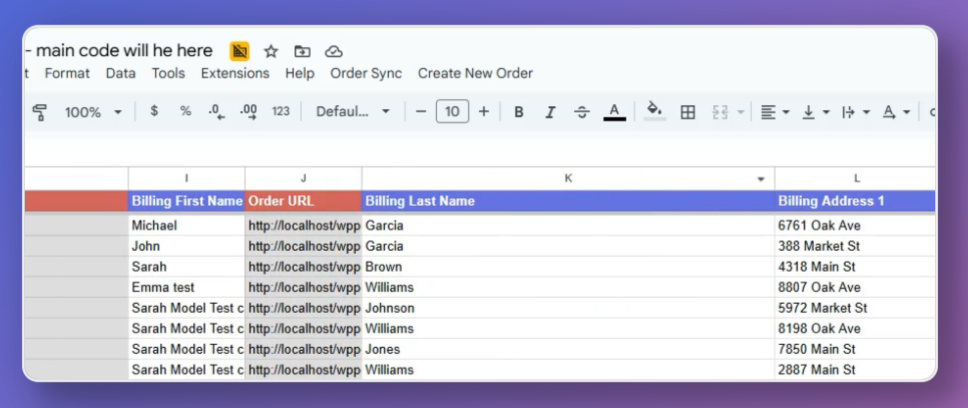Expand the vertical align dropdown arrow
This screenshot has height=408, width=968.
(x=826, y=112)
